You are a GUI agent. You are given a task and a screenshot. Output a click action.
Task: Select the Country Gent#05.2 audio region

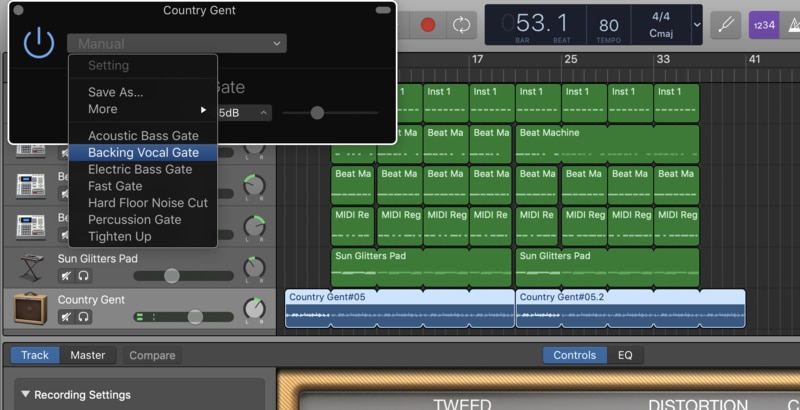(631, 308)
